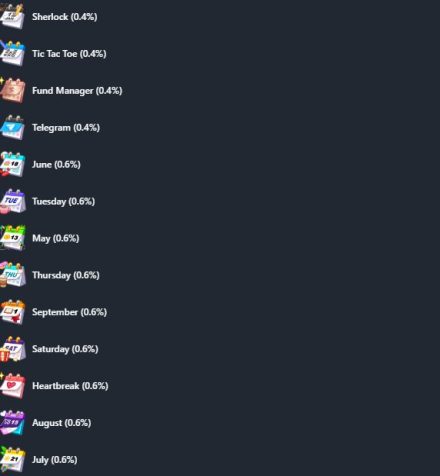Select the September (0.6%) text

(69, 312)
